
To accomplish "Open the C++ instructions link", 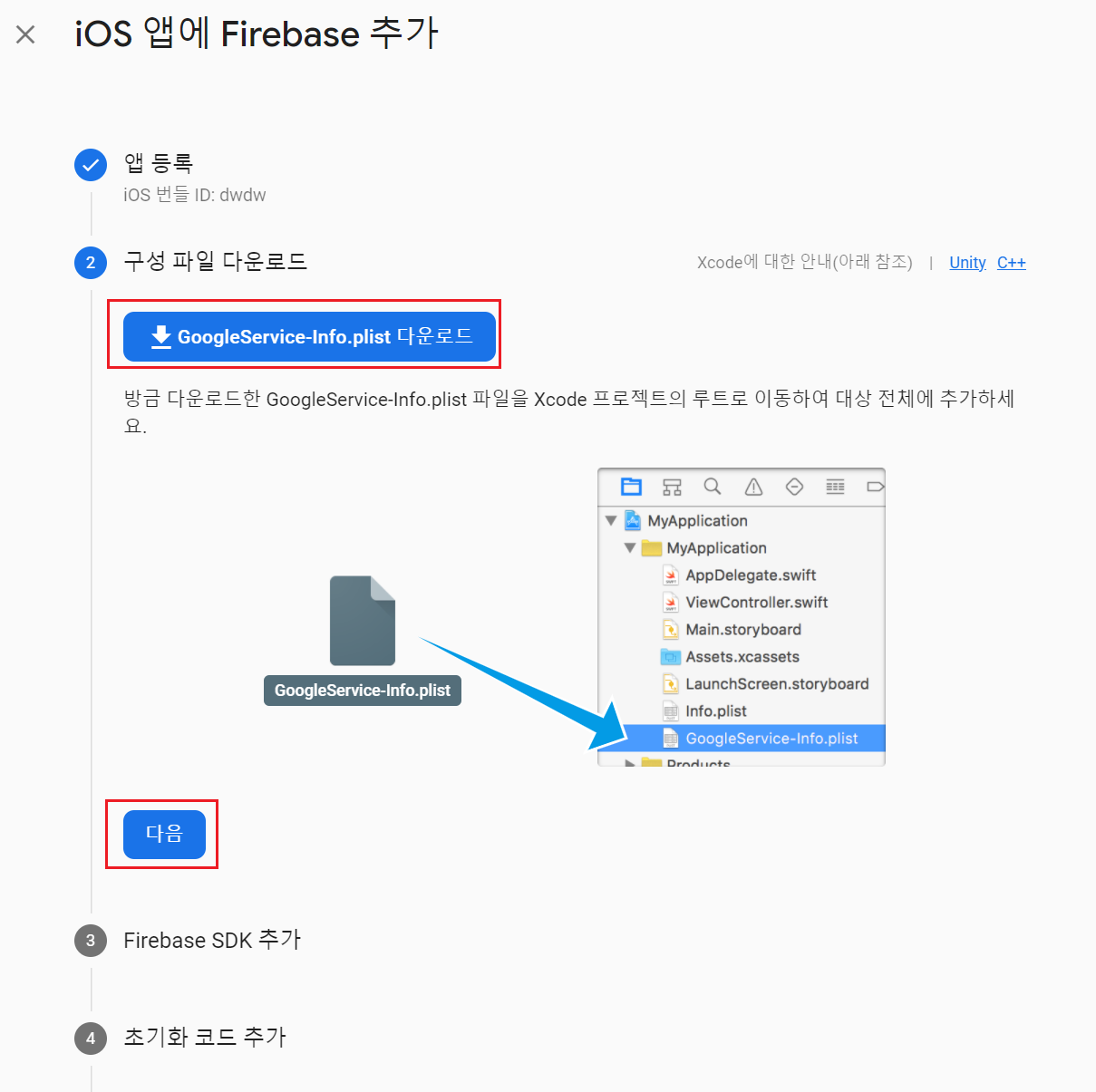I will pos(1012,263).
